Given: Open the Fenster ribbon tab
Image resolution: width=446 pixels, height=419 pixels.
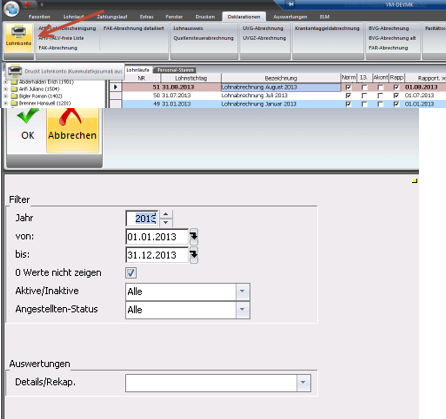Looking at the screenshot, I should pyautogui.click(x=174, y=17).
